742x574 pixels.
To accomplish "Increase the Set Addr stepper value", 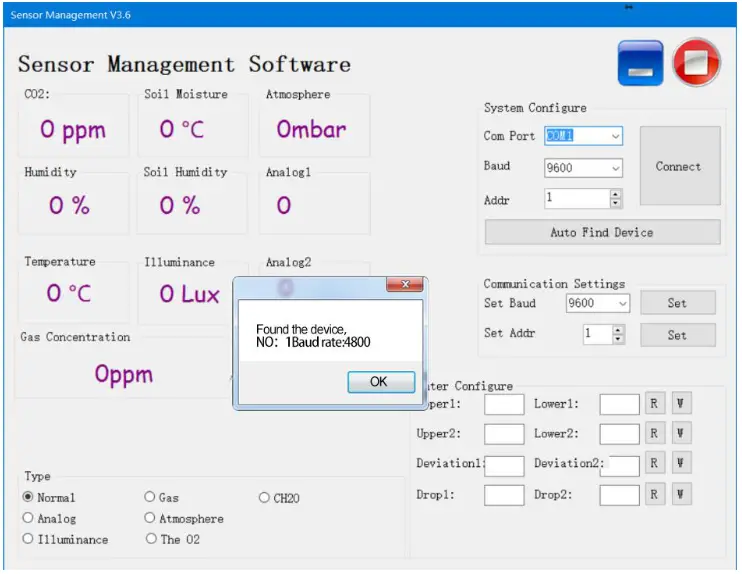I will [x=618, y=330].
